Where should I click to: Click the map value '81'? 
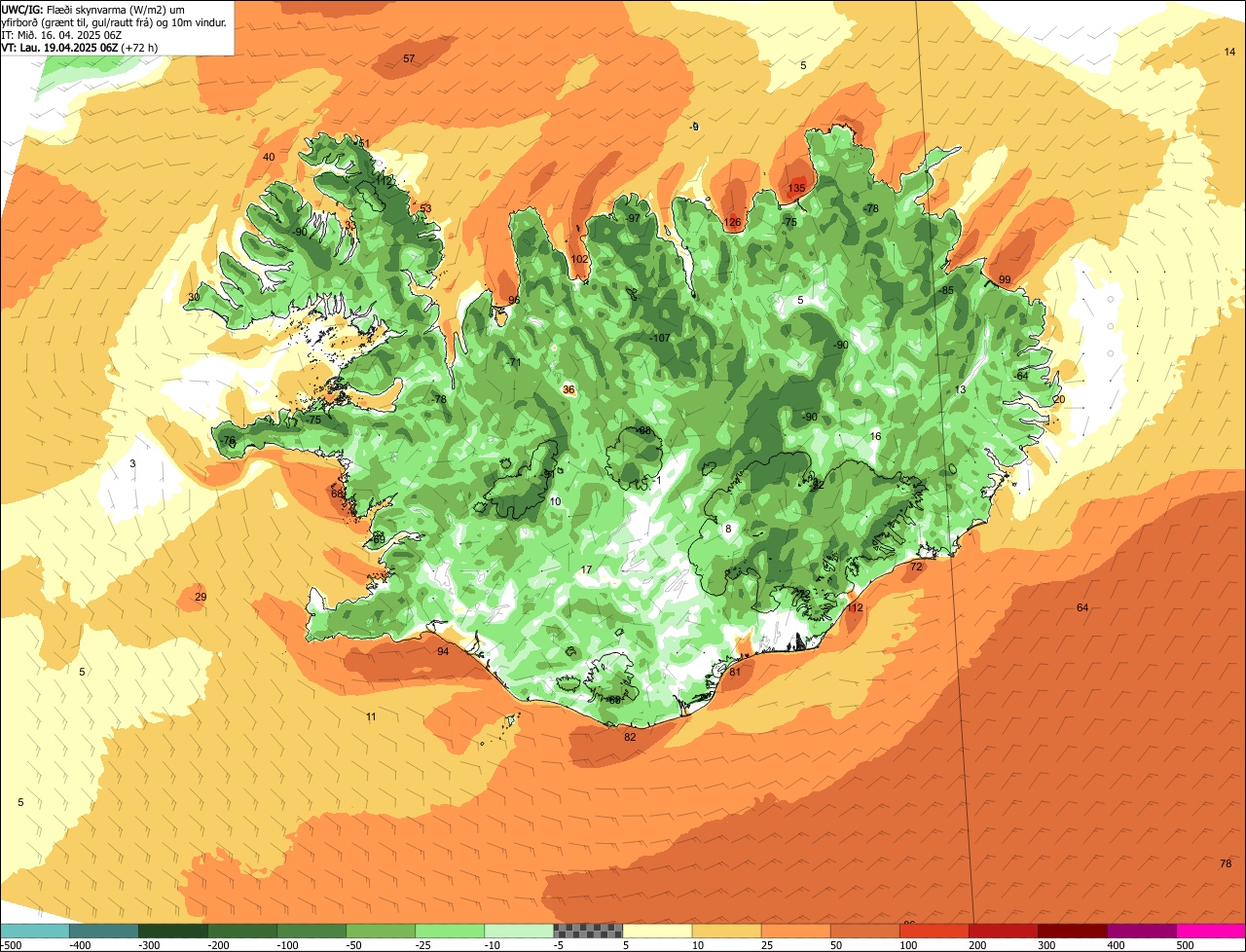(735, 673)
